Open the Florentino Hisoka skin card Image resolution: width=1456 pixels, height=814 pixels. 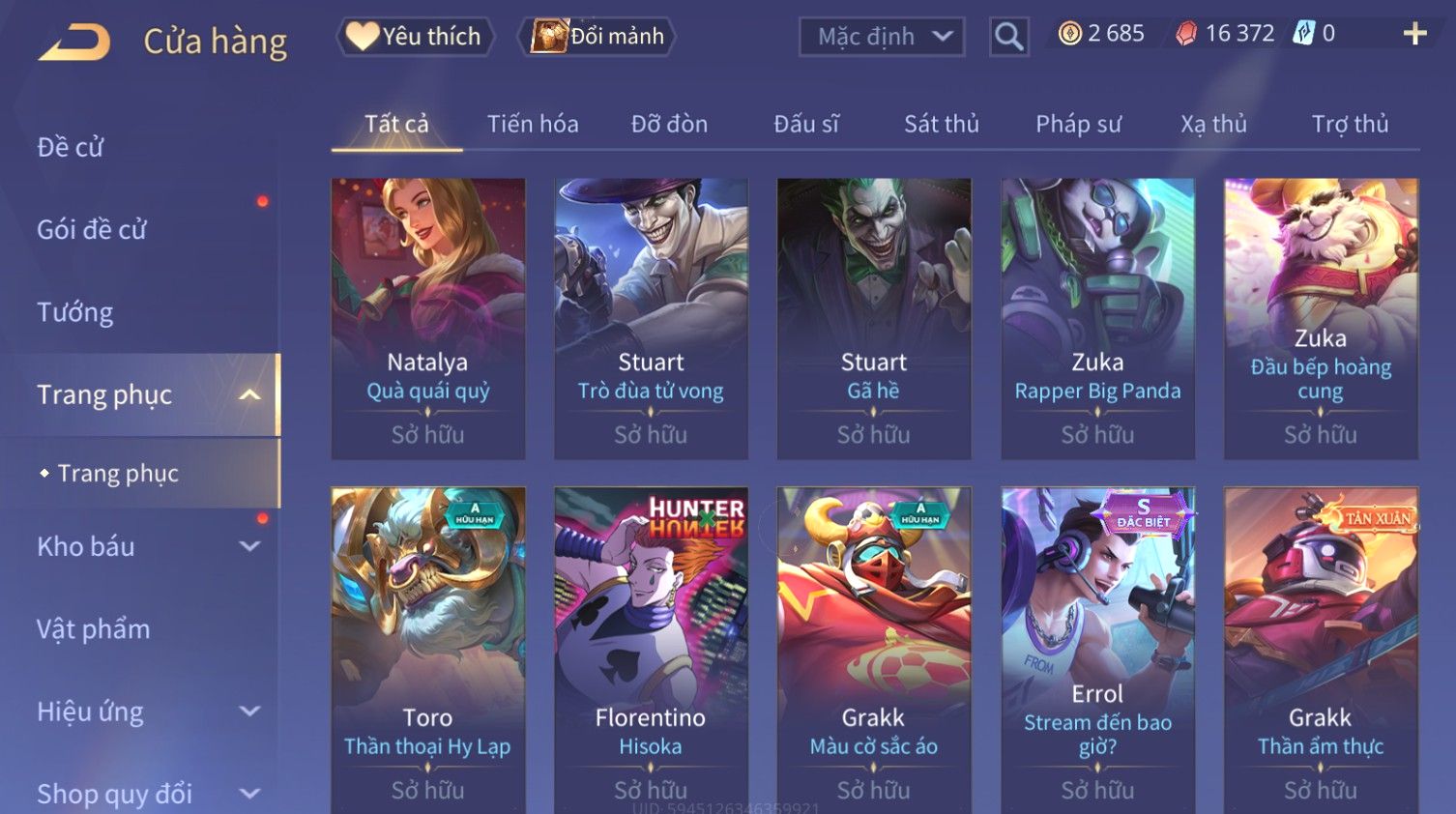[x=651, y=650]
